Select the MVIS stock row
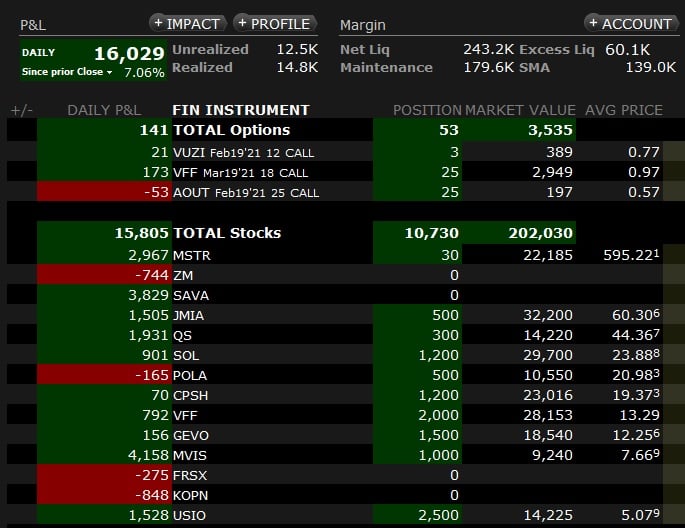 pyautogui.click(x=346, y=455)
